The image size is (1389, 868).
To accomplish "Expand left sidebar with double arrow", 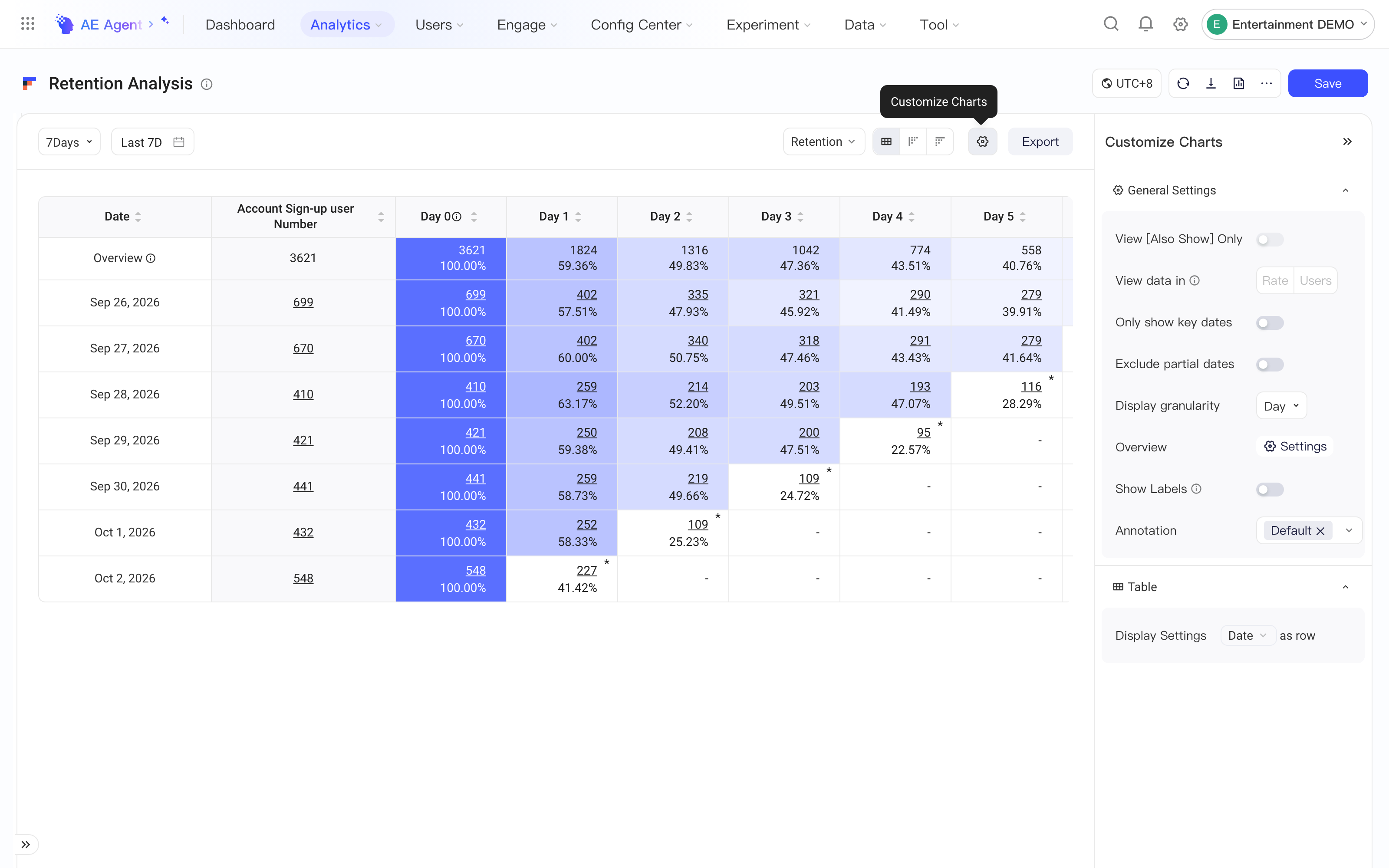I will (x=26, y=845).
